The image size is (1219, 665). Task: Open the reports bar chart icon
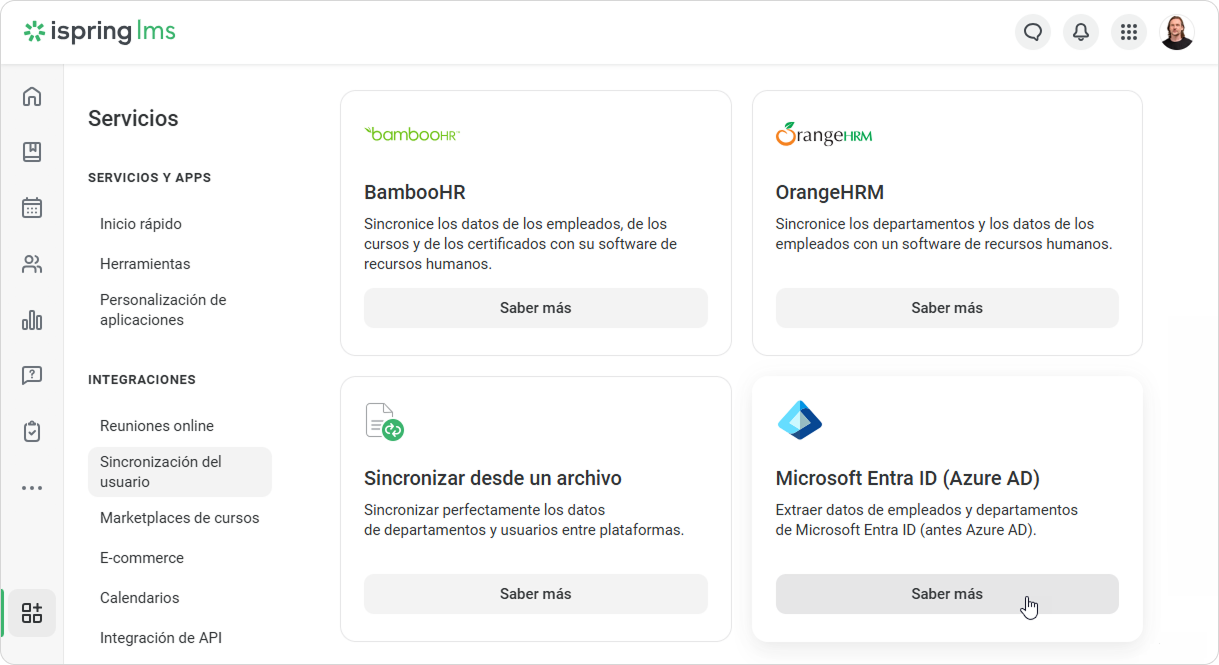coord(32,320)
